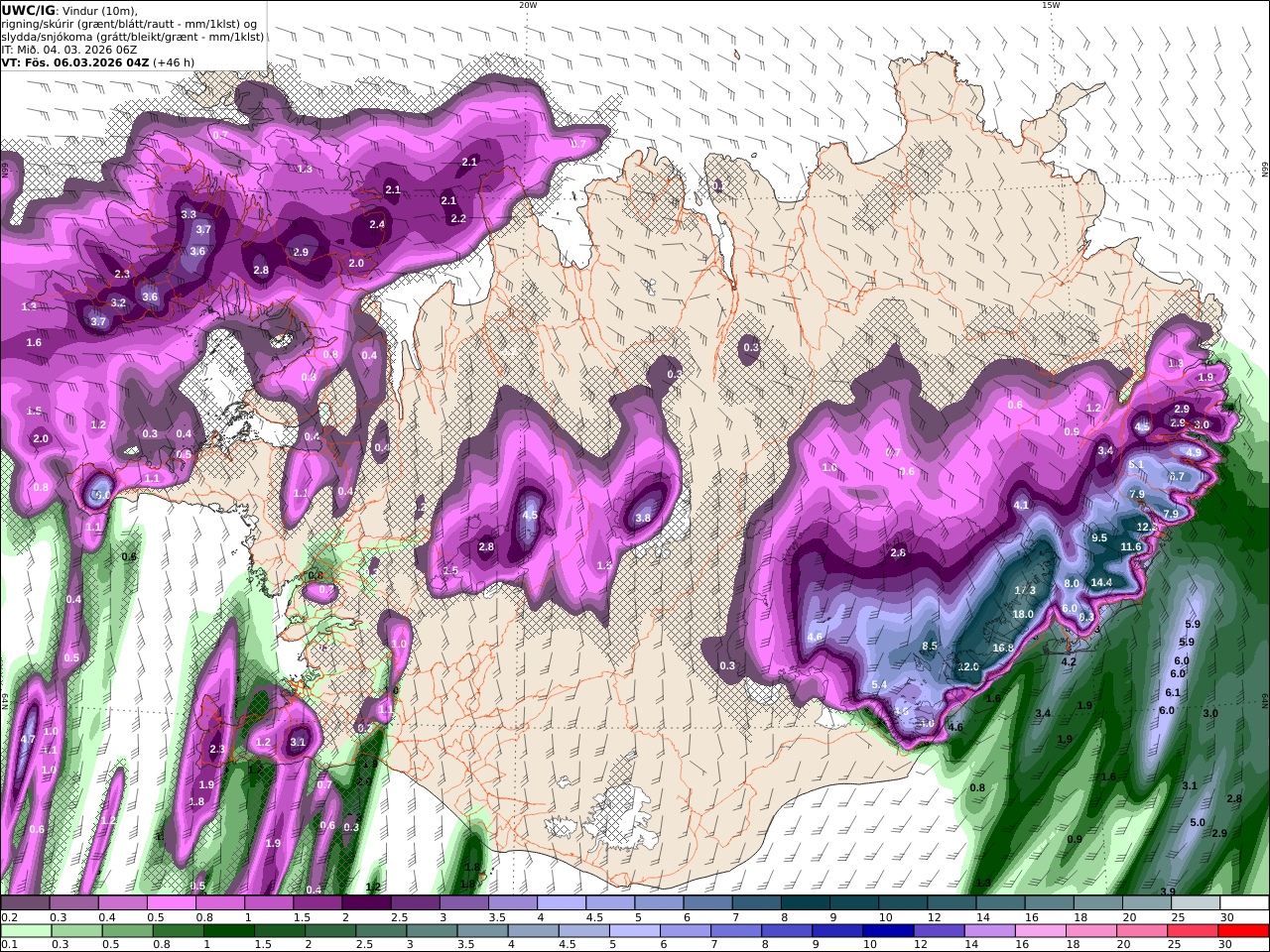The height and width of the screenshot is (952, 1270).
Task: Click the 4.2 rain value offshore
Action: coord(1069,661)
